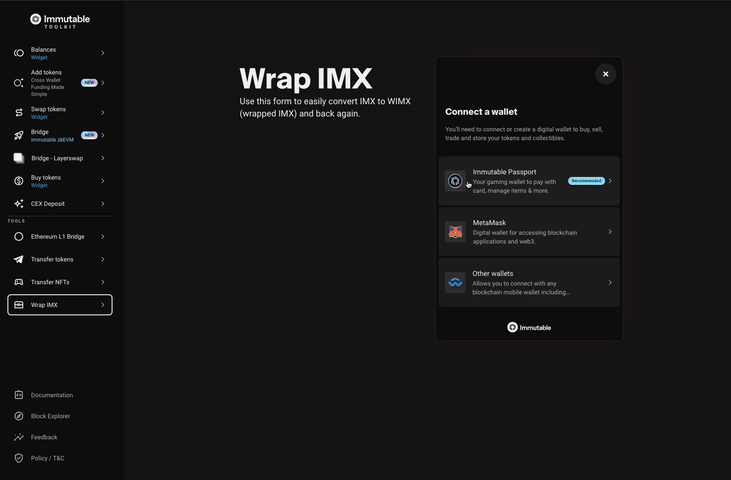
Task: Click the Transfer tokens paper plane icon
Action: point(19,260)
